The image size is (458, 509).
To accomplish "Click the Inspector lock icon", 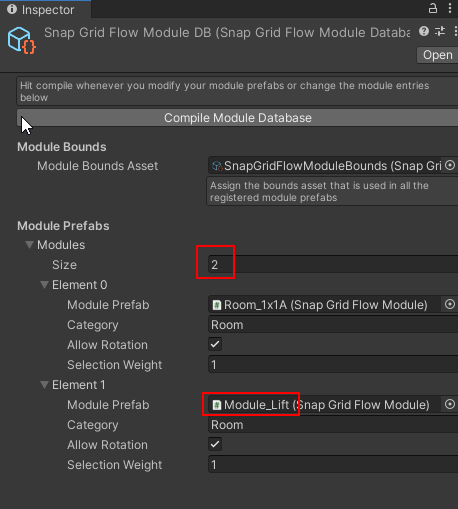I will coord(433,8).
